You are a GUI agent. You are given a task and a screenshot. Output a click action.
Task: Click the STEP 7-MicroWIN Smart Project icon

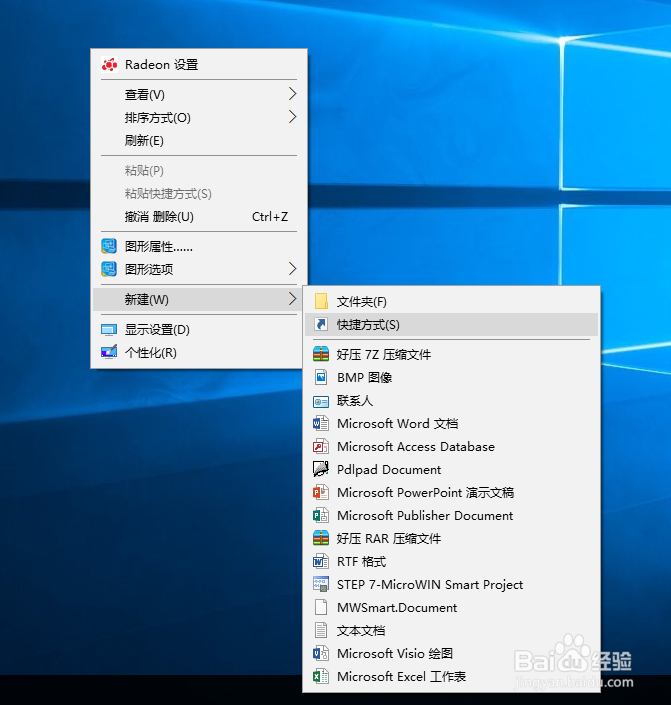click(321, 584)
